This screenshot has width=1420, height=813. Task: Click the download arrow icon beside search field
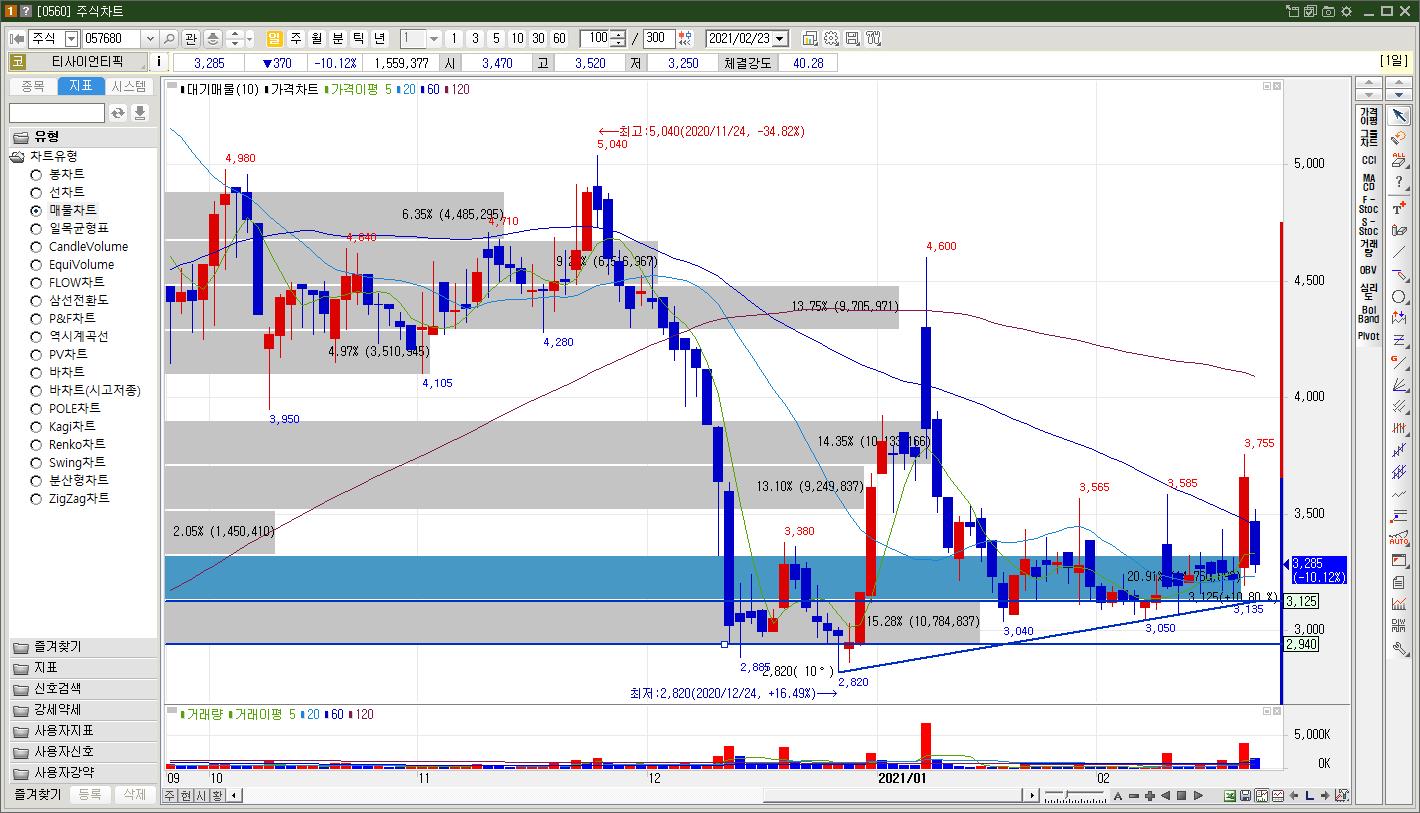click(x=140, y=112)
